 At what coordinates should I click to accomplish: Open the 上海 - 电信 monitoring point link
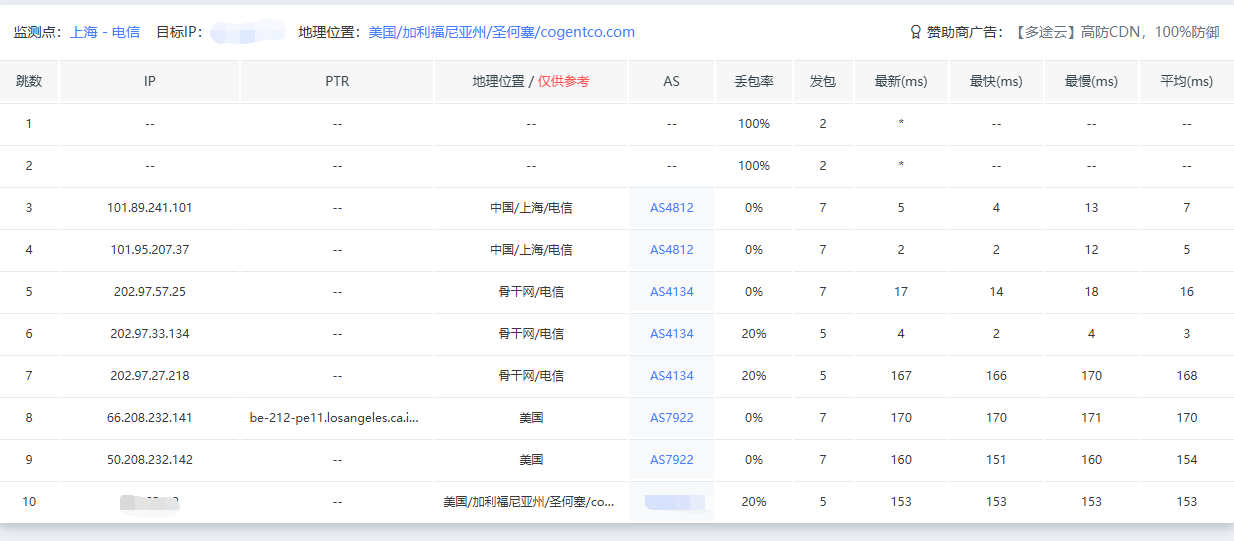(x=105, y=32)
